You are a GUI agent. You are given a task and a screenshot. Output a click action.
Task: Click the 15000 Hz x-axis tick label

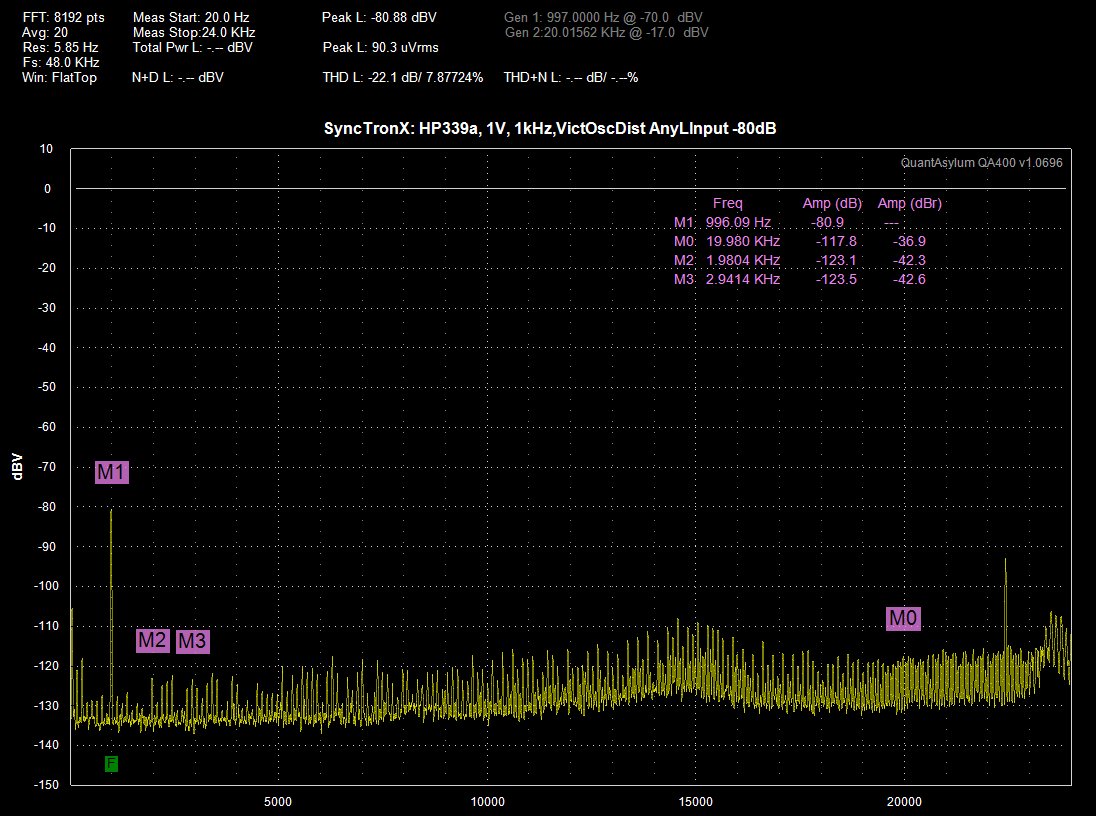tap(695, 801)
